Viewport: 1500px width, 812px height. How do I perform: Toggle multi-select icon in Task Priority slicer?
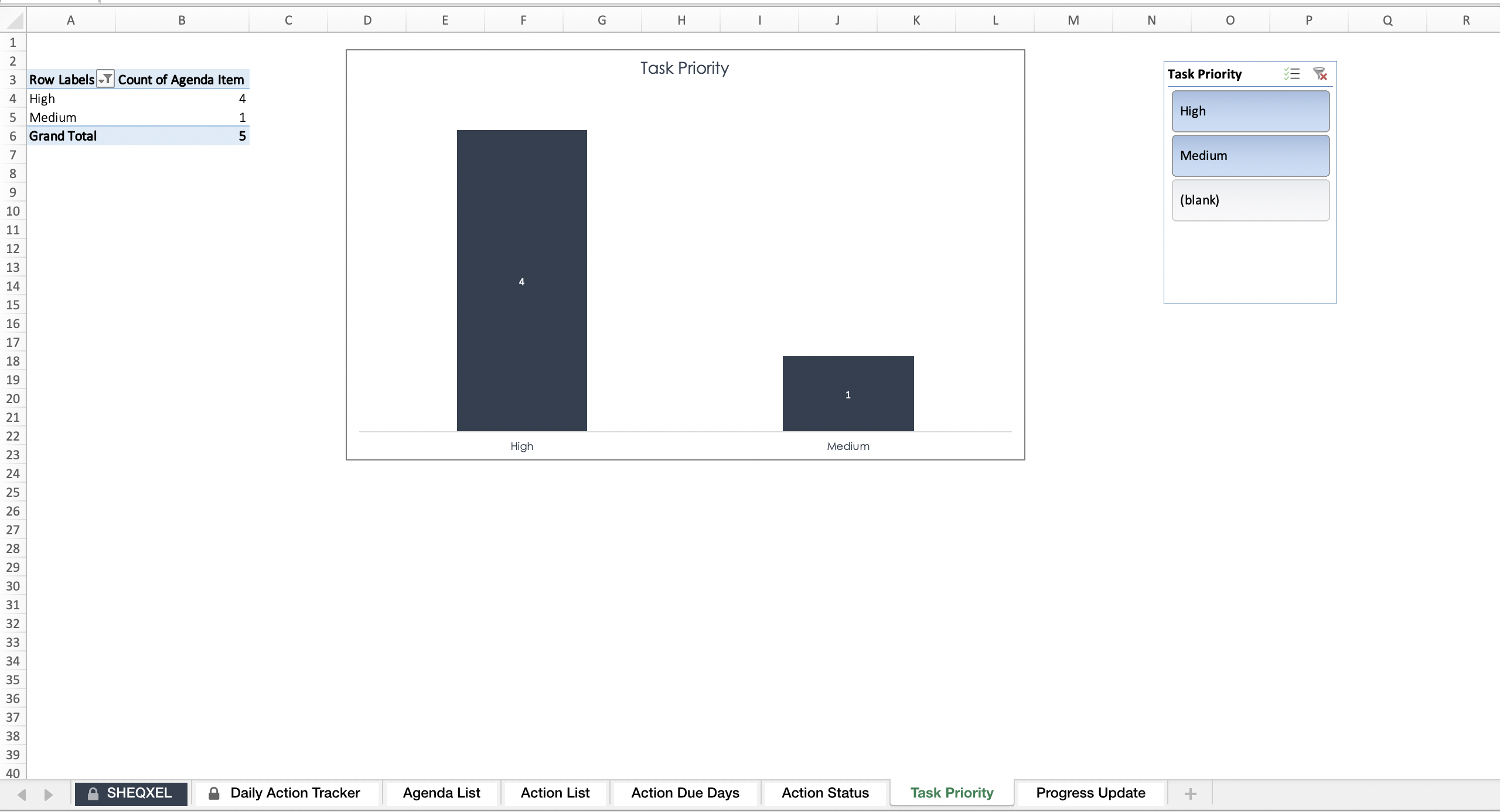pyautogui.click(x=1292, y=74)
